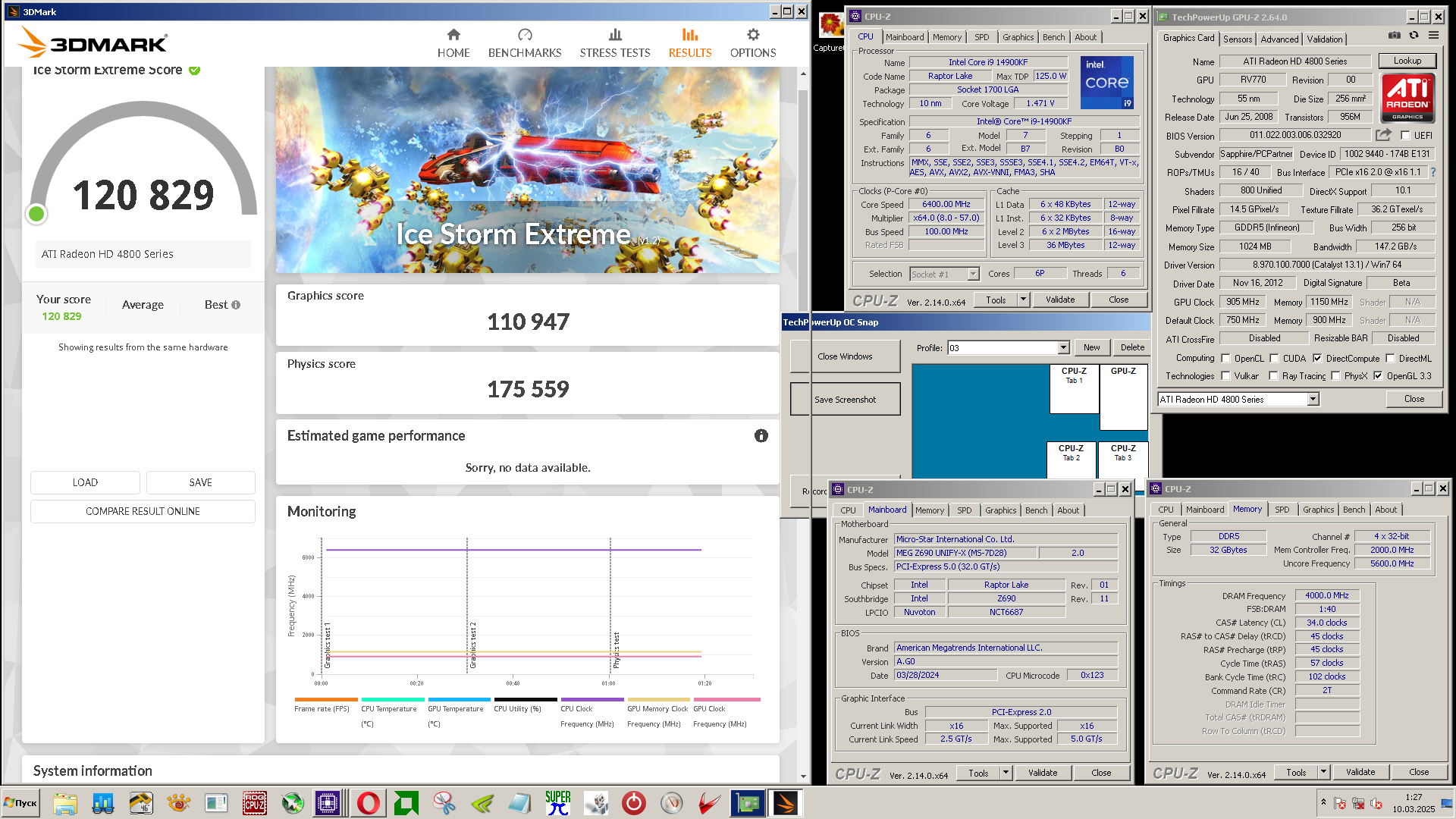
Task: Open the red power-button app on the taskbar
Action: point(634,803)
